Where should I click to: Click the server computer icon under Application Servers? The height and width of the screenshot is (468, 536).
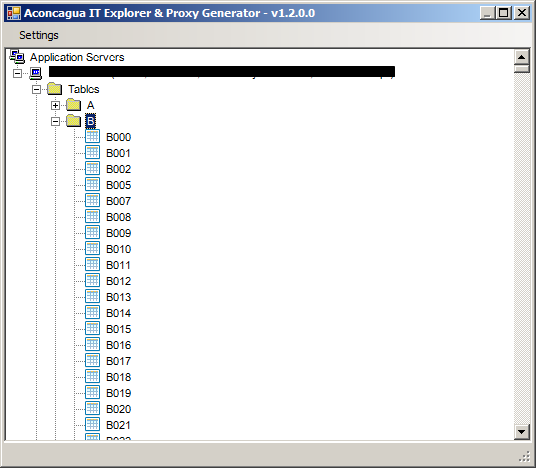click(36, 73)
